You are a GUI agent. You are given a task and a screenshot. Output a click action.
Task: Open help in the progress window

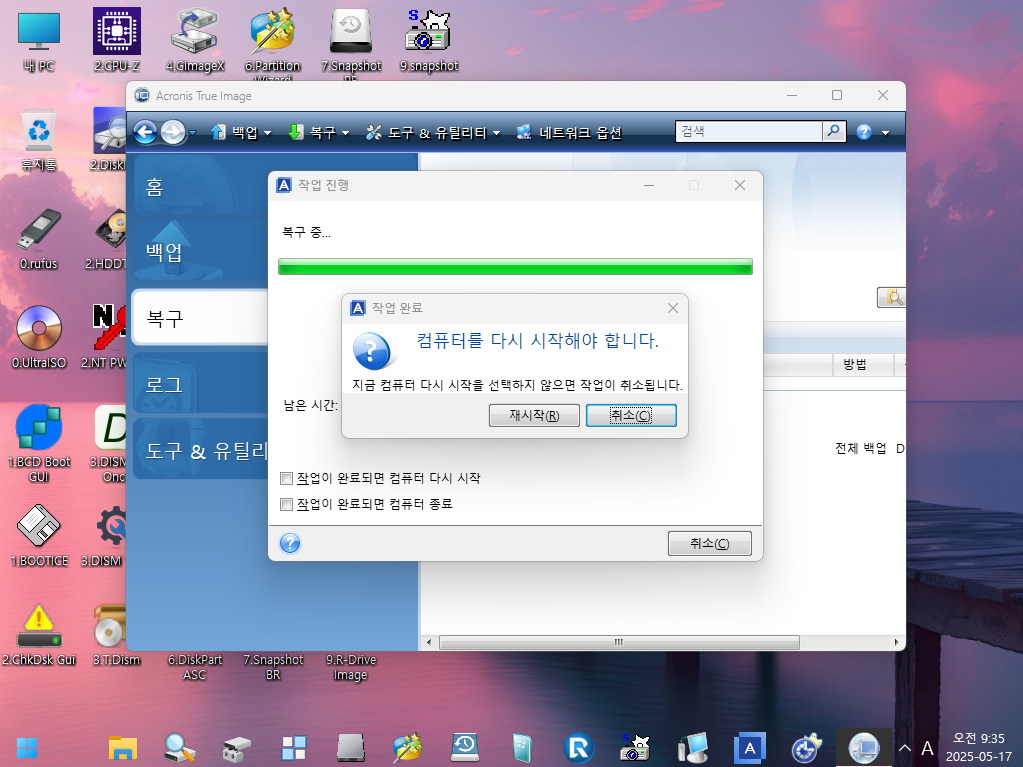[x=290, y=543]
